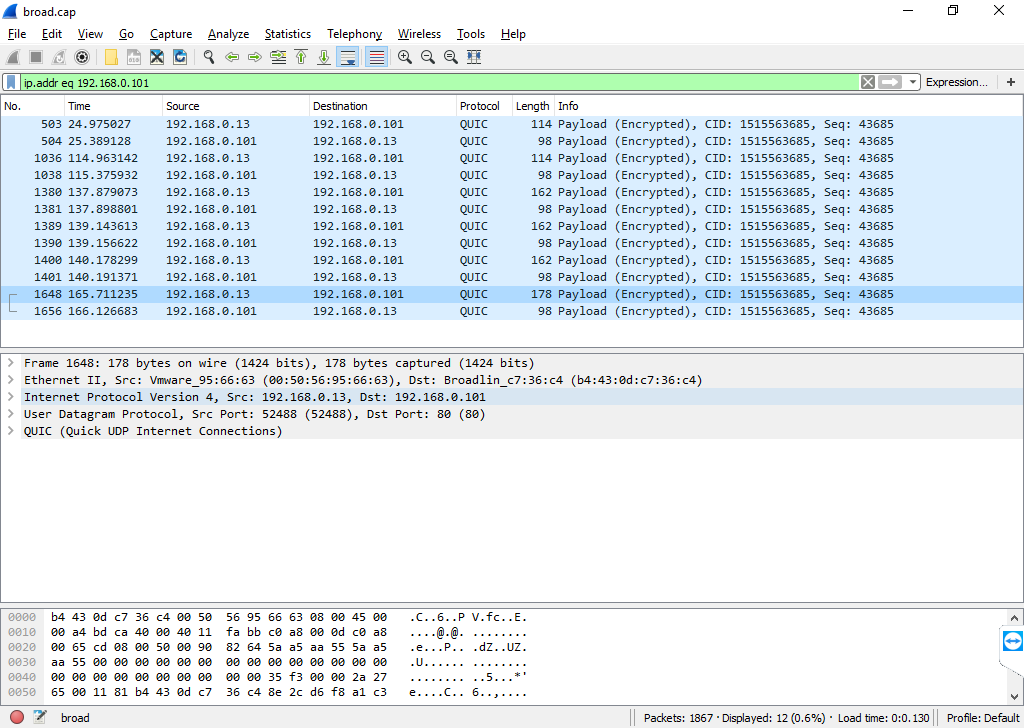
Task: Open a capture file via toolbar icon
Action: click(110, 57)
